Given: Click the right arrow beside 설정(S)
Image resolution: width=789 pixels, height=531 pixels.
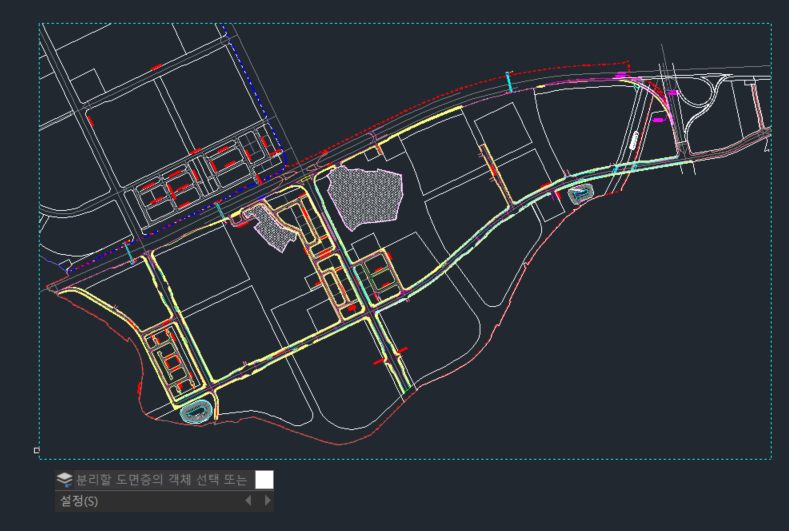Looking at the screenshot, I should pos(268,500).
